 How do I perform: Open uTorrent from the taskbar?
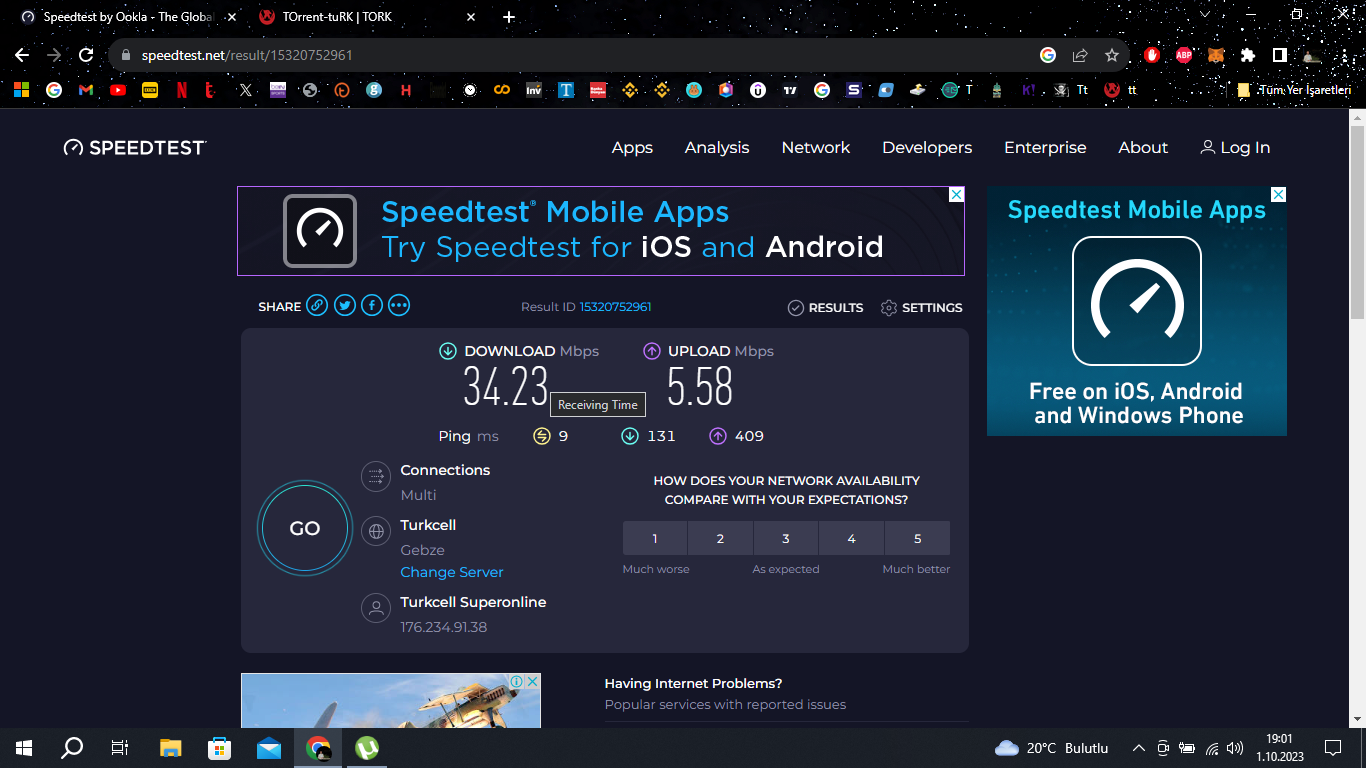point(367,747)
